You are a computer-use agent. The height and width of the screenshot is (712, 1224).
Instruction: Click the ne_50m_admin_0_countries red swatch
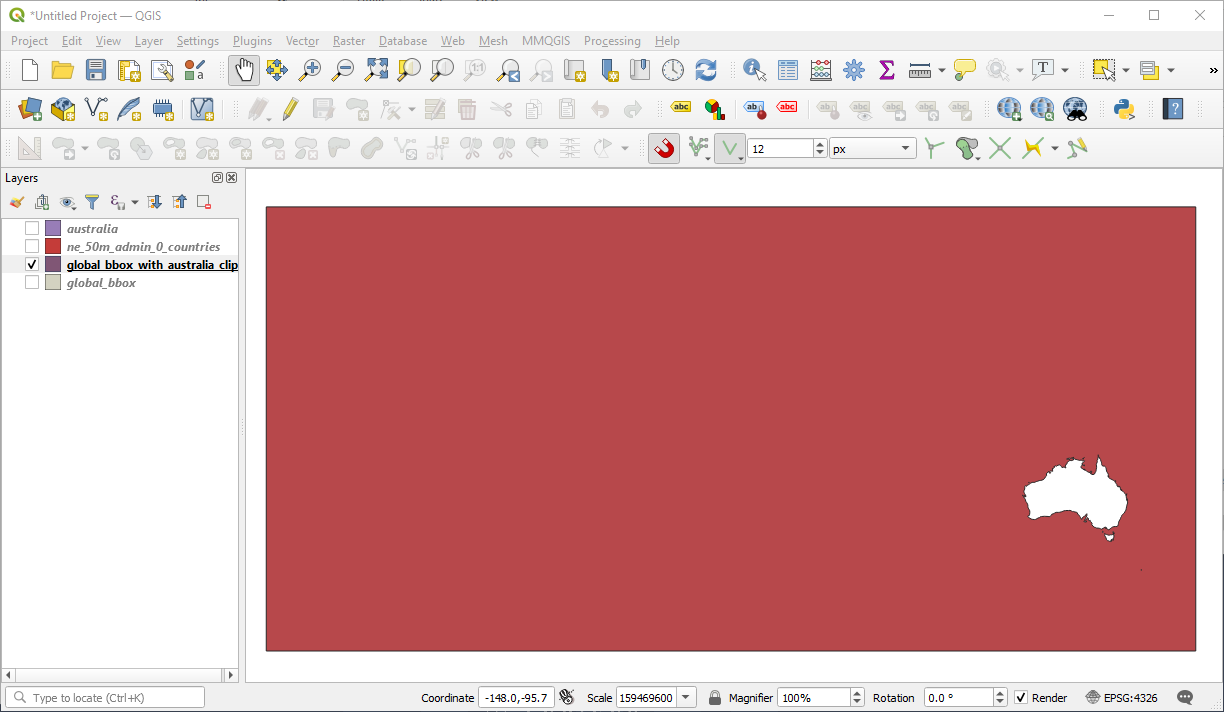[x=53, y=247]
